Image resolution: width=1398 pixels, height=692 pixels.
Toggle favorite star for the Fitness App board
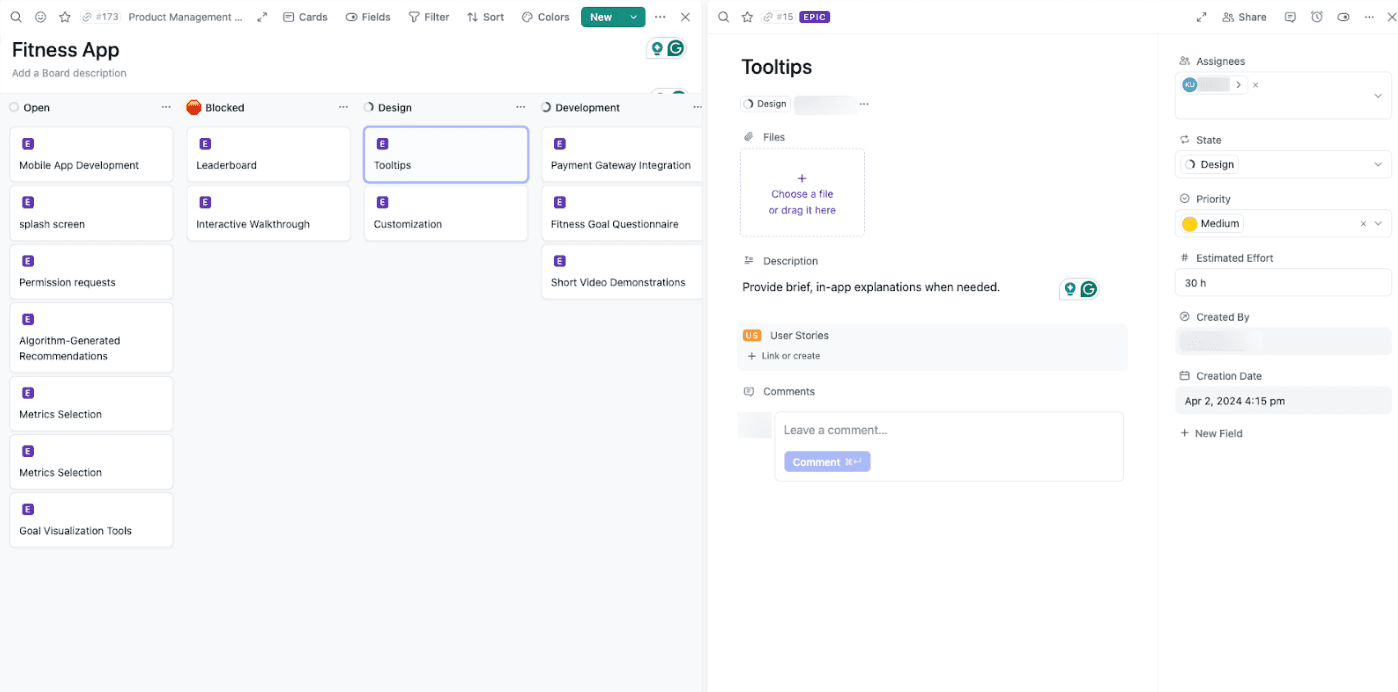[x=65, y=16]
